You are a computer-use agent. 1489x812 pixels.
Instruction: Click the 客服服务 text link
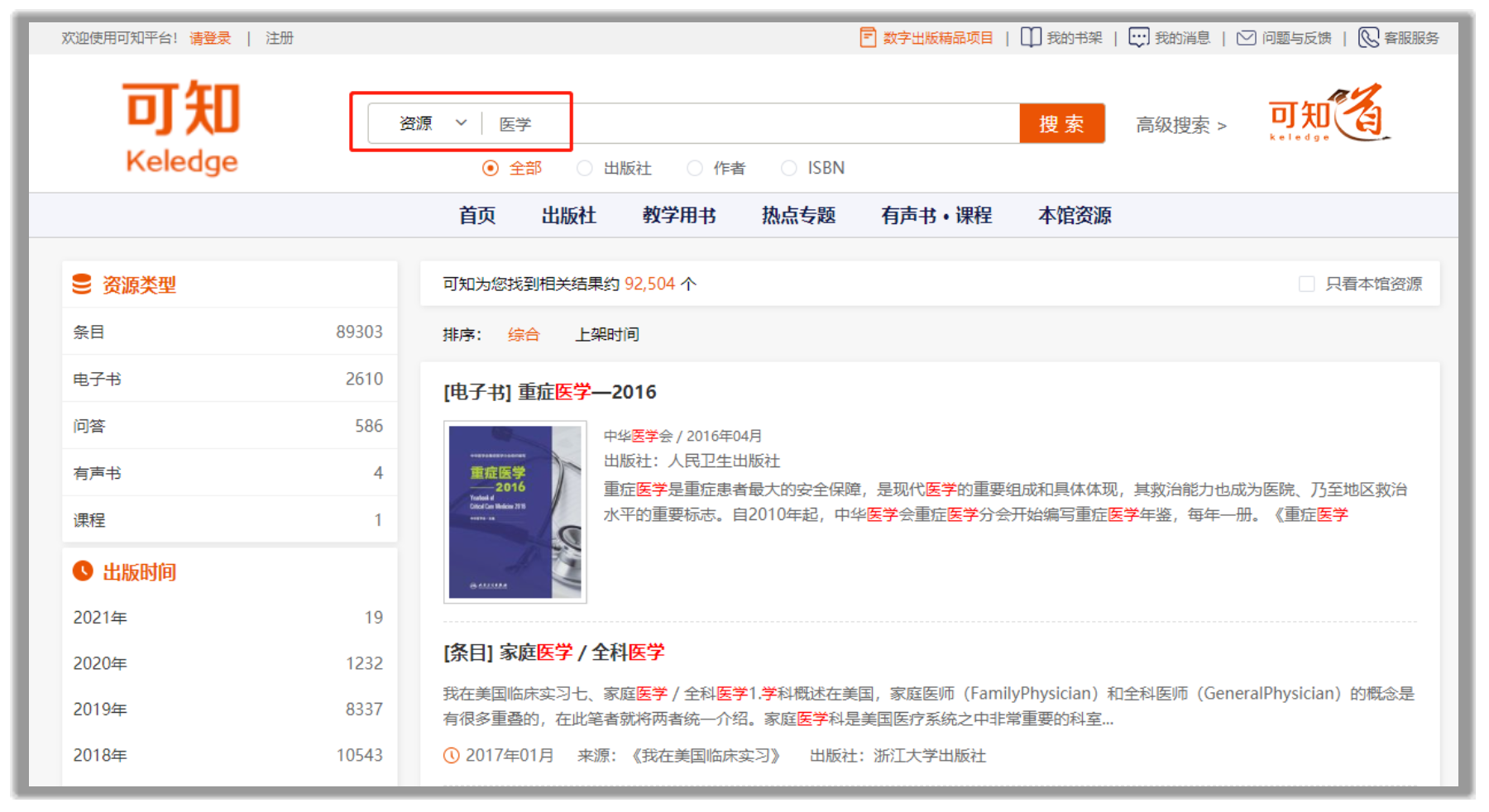pos(1412,38)
